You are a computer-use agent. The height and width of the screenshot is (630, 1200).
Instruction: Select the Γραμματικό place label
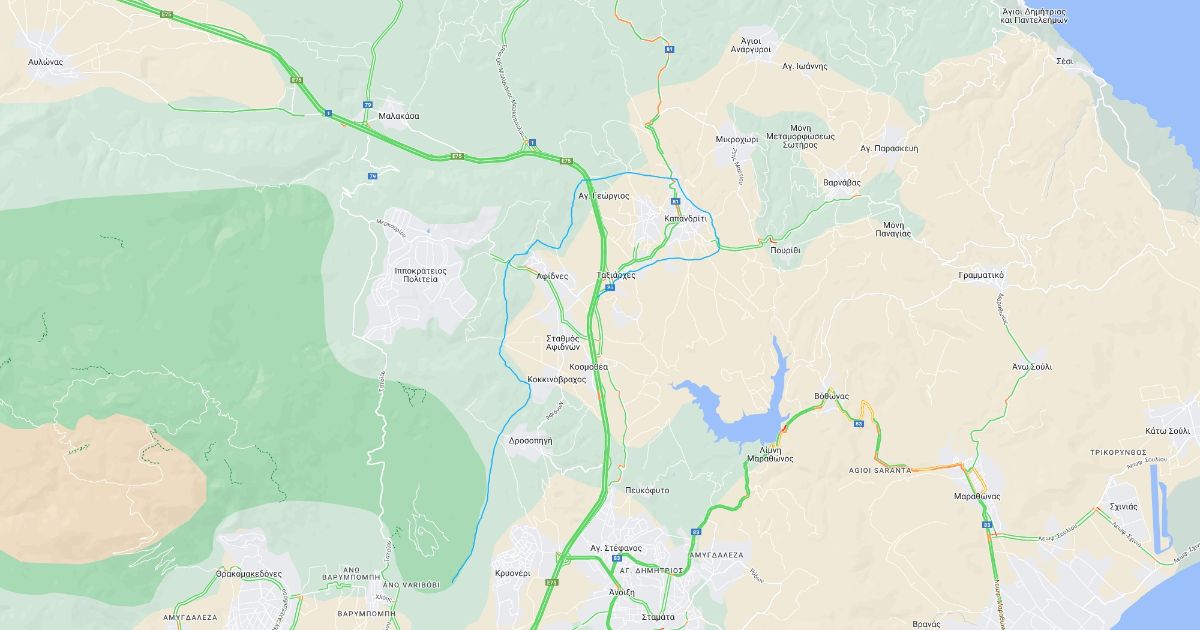coord(981,274)
